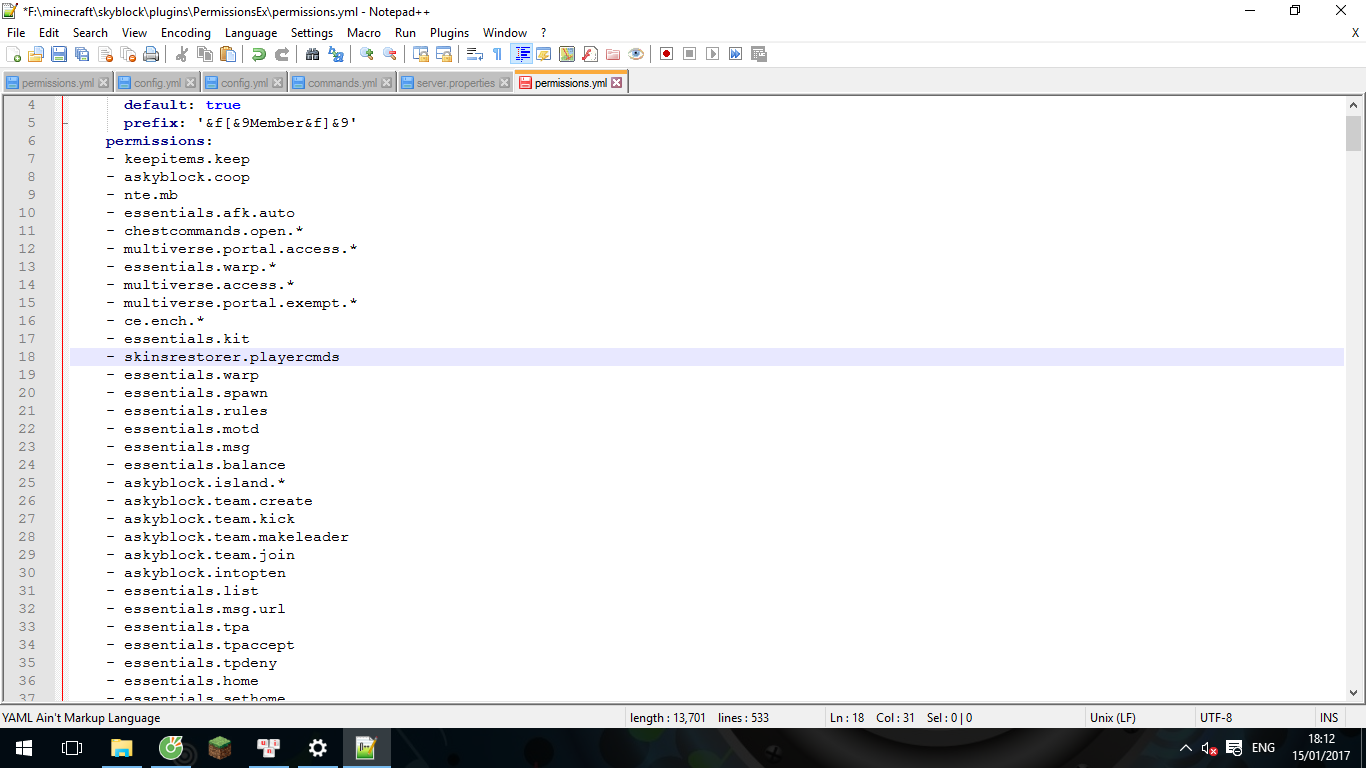Image resolution: width=1366 pixels, height=768 pixels.
Task: Save the current file using the toolbar
Action: tap(59, 54)
